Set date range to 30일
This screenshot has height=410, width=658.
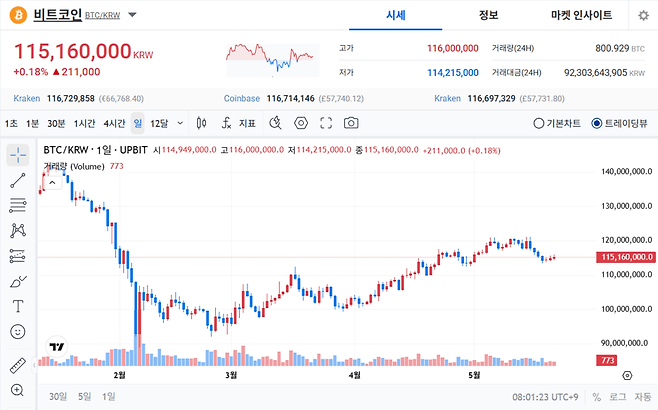point(58,397)
